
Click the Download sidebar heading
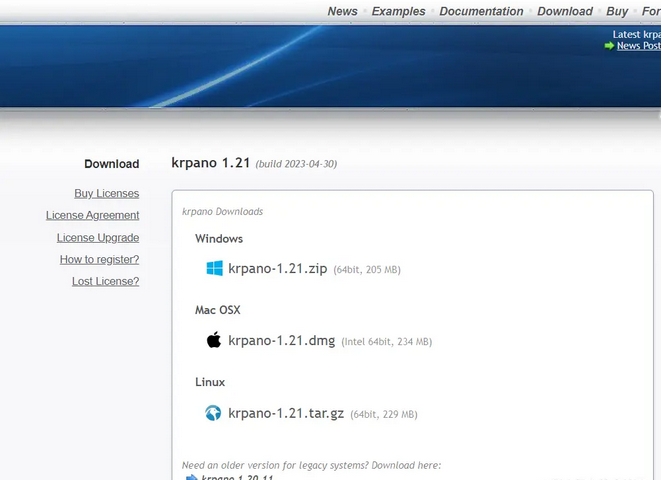pyautogui.click(x=111, y=164)
